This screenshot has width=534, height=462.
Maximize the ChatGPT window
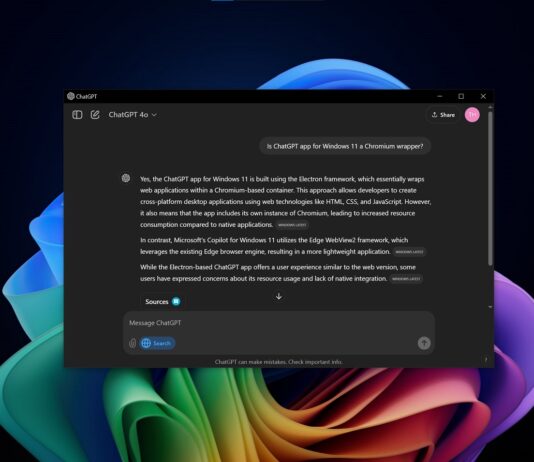click(x=461, y=96)
